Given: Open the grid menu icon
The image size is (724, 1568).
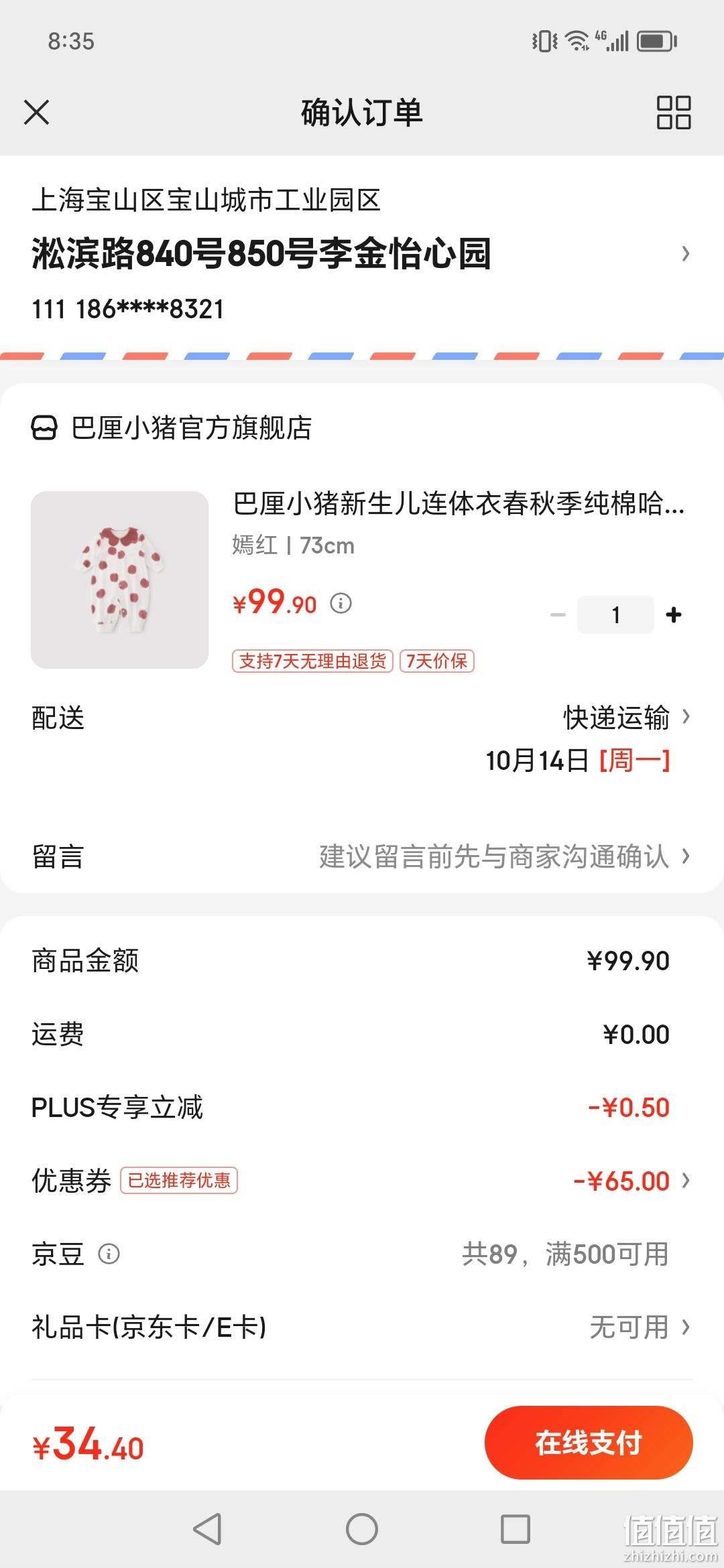Looking at the screenshot, I should [x=674, y=112].
